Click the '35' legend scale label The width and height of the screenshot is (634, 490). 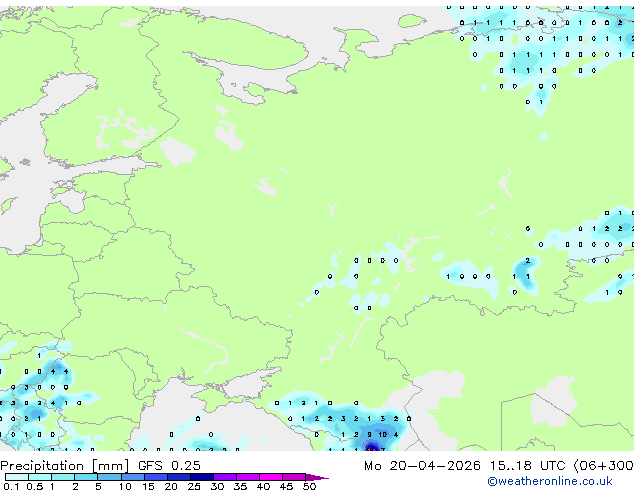tap(240, 486)
